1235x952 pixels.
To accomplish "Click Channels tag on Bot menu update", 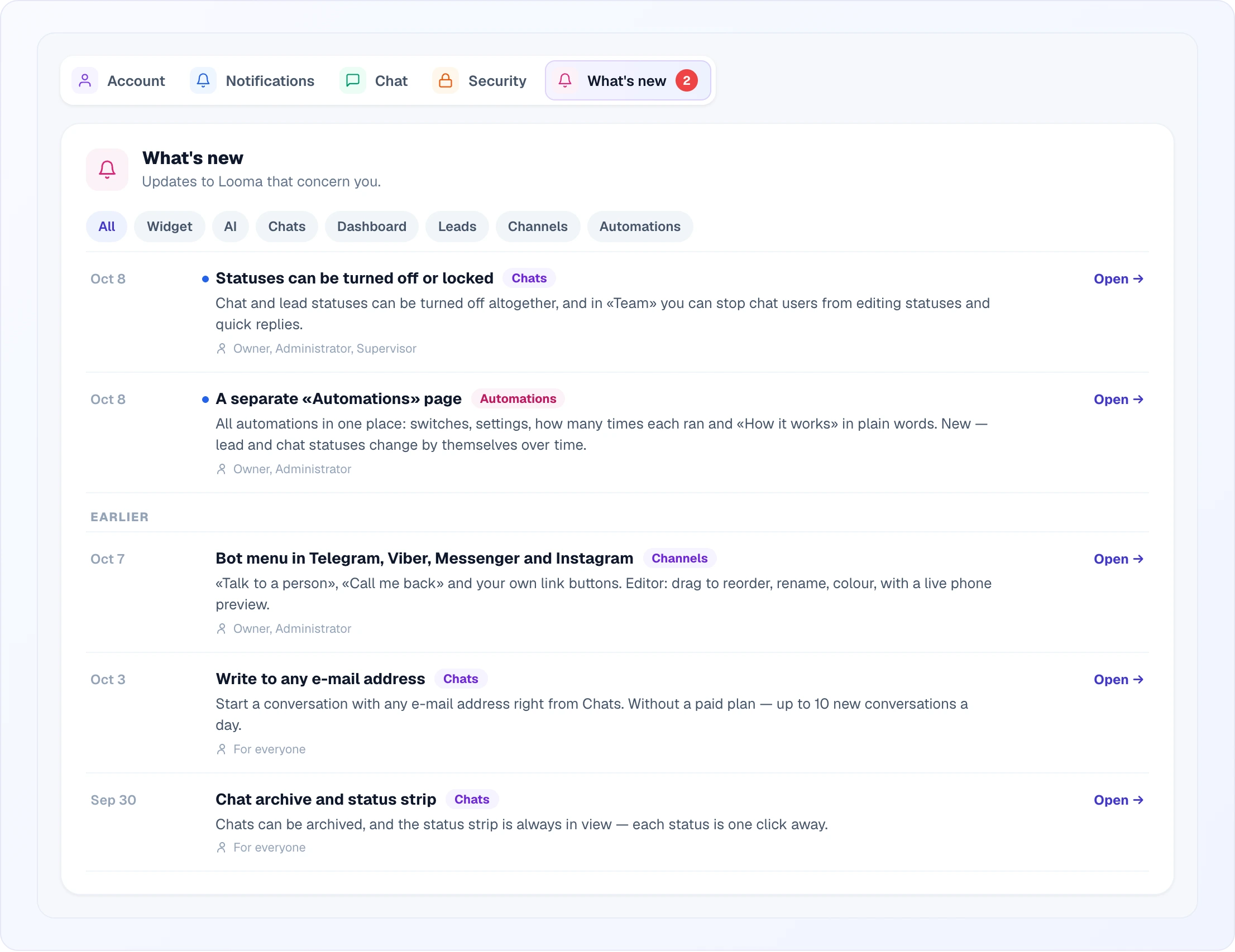I will 679,559.
